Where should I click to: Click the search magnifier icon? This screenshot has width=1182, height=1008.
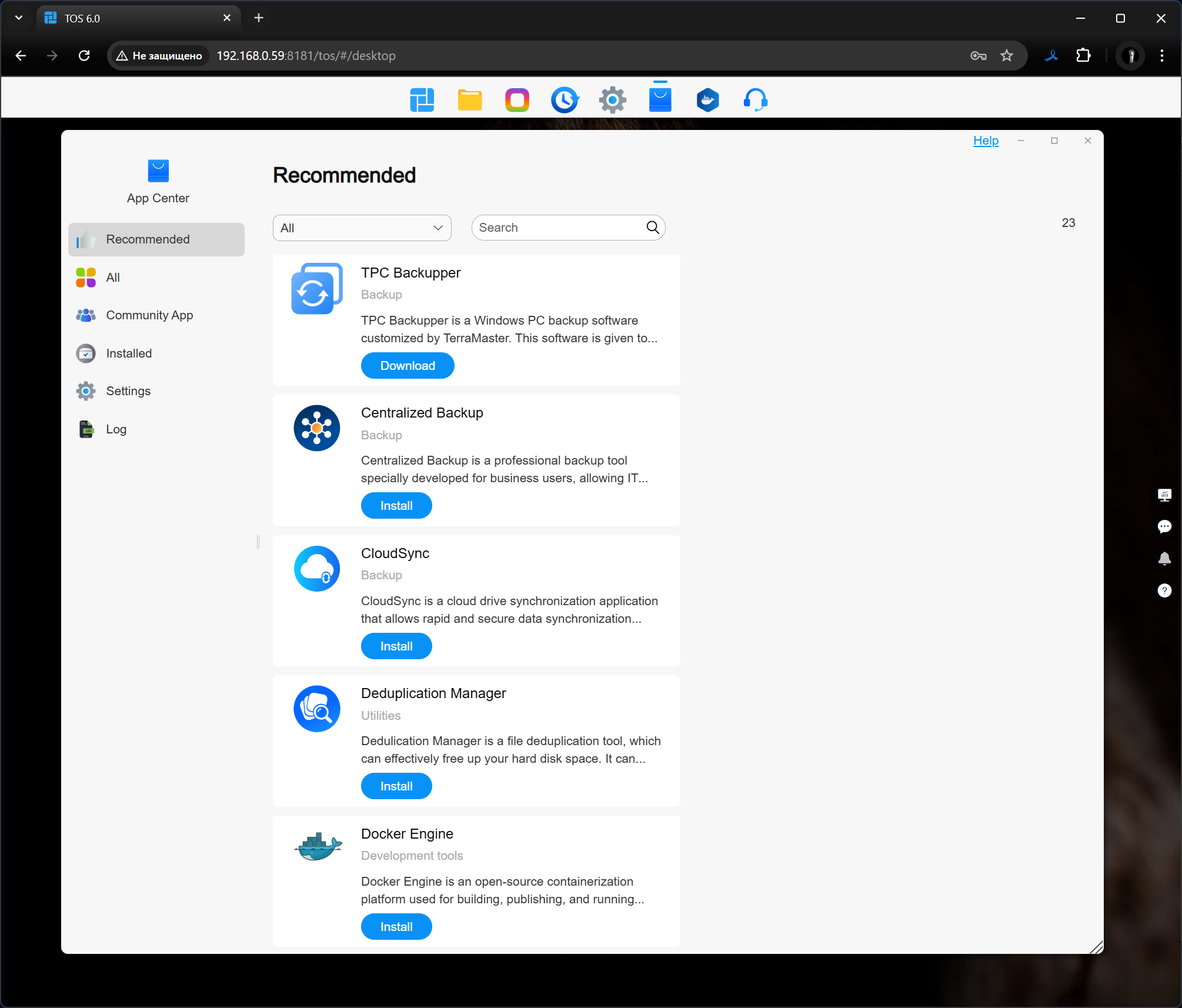click(x=653, y=228)
